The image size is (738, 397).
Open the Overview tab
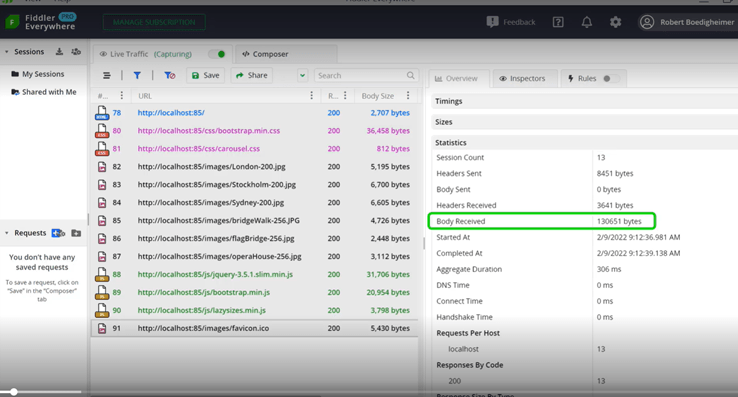(x=459, y=79)
